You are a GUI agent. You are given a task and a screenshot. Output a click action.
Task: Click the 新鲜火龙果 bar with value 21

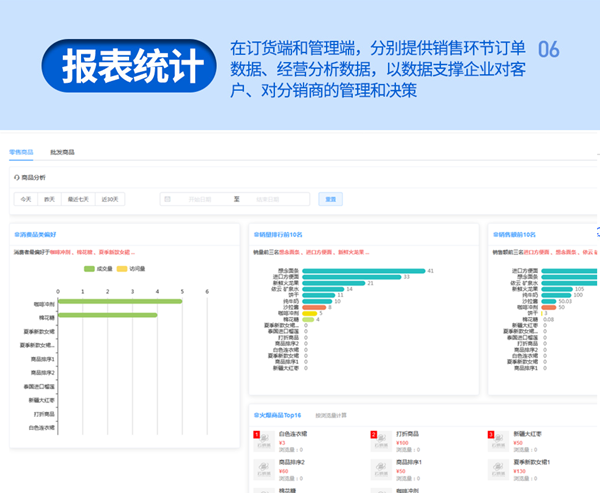pyautogui.click(x=334, y=283)
